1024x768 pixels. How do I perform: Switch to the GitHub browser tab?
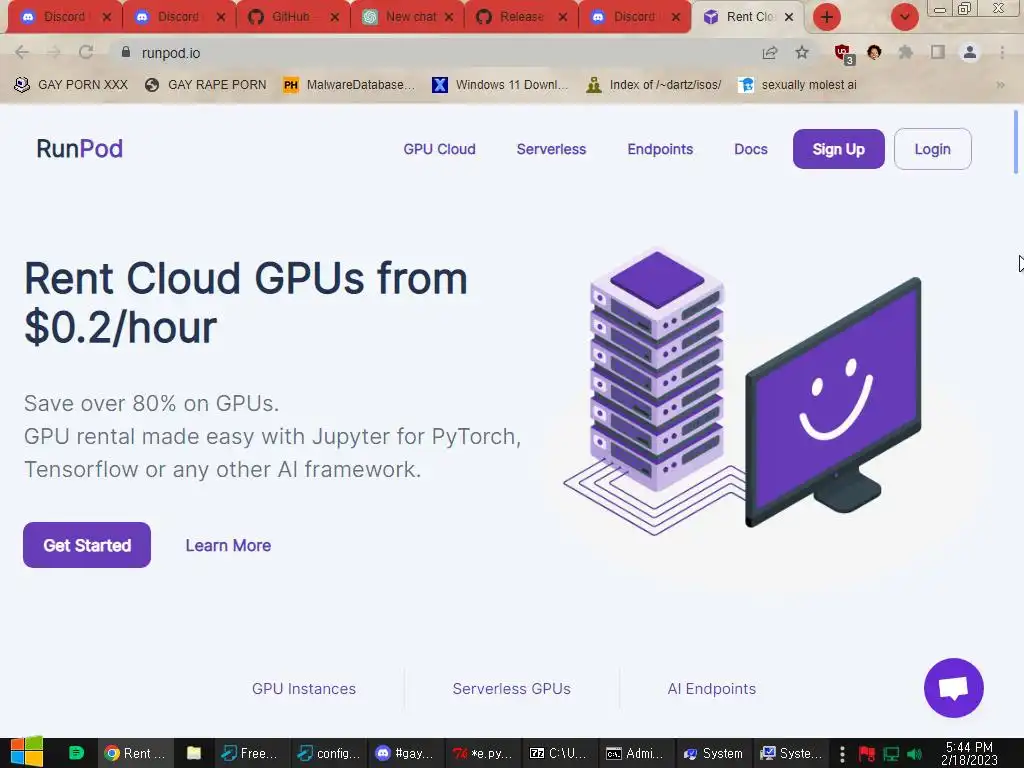(291, 17)
